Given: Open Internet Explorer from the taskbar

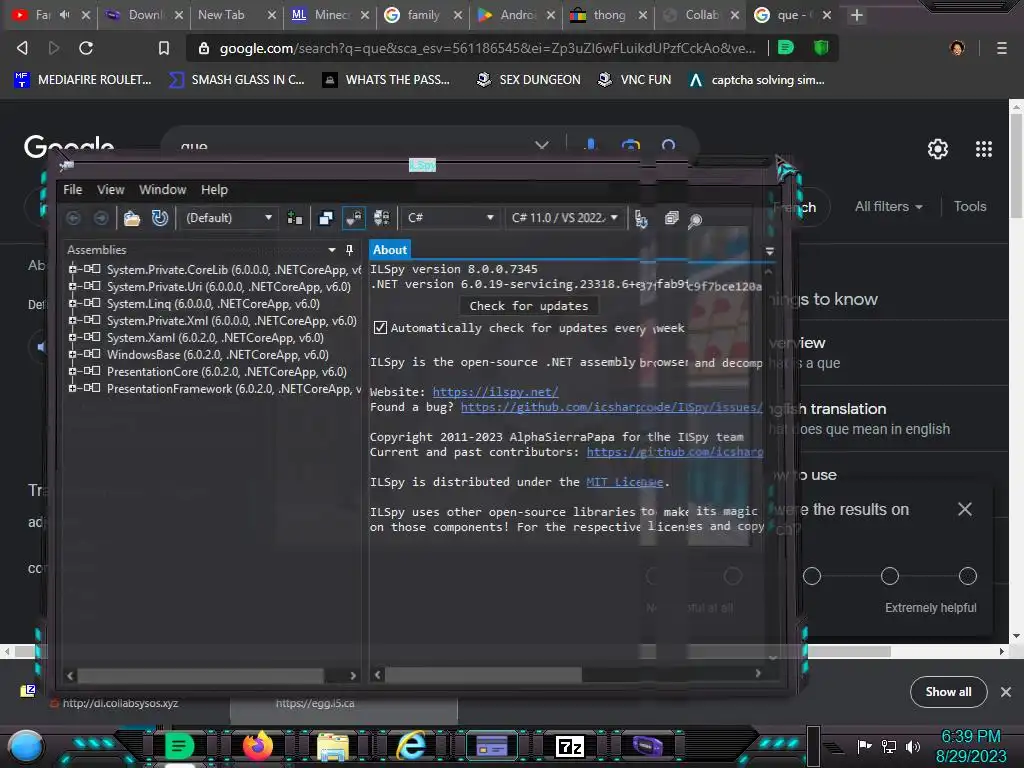Looking at the screenshot, I should point(411,746).
